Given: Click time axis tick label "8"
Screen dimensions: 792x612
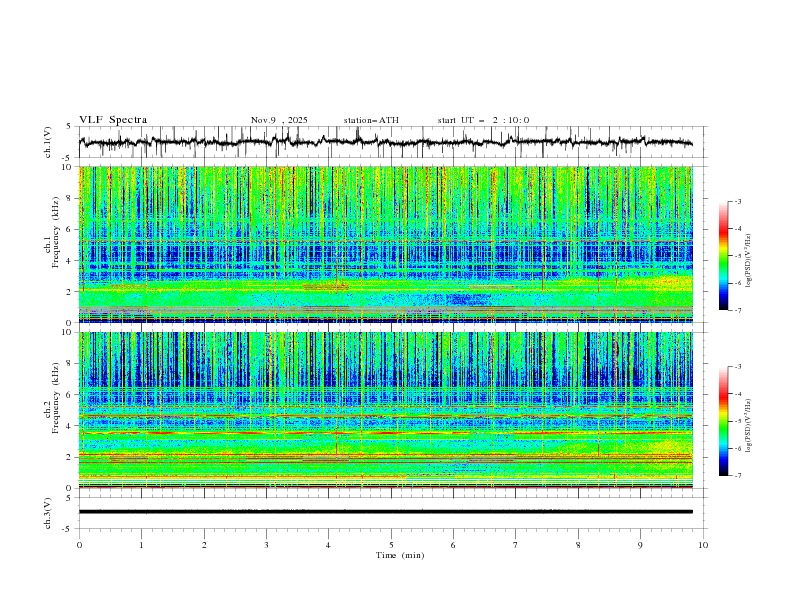Looking at the screenshot, I should pyautogui.click(x=578, y=545).
